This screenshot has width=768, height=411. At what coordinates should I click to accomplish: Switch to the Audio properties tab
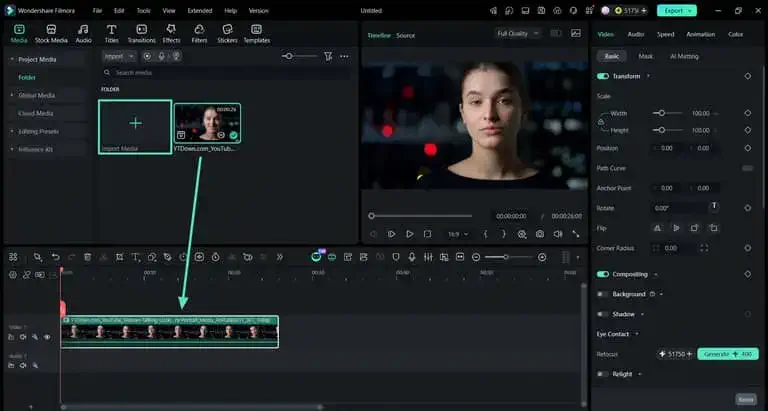(x=635, y=34)
